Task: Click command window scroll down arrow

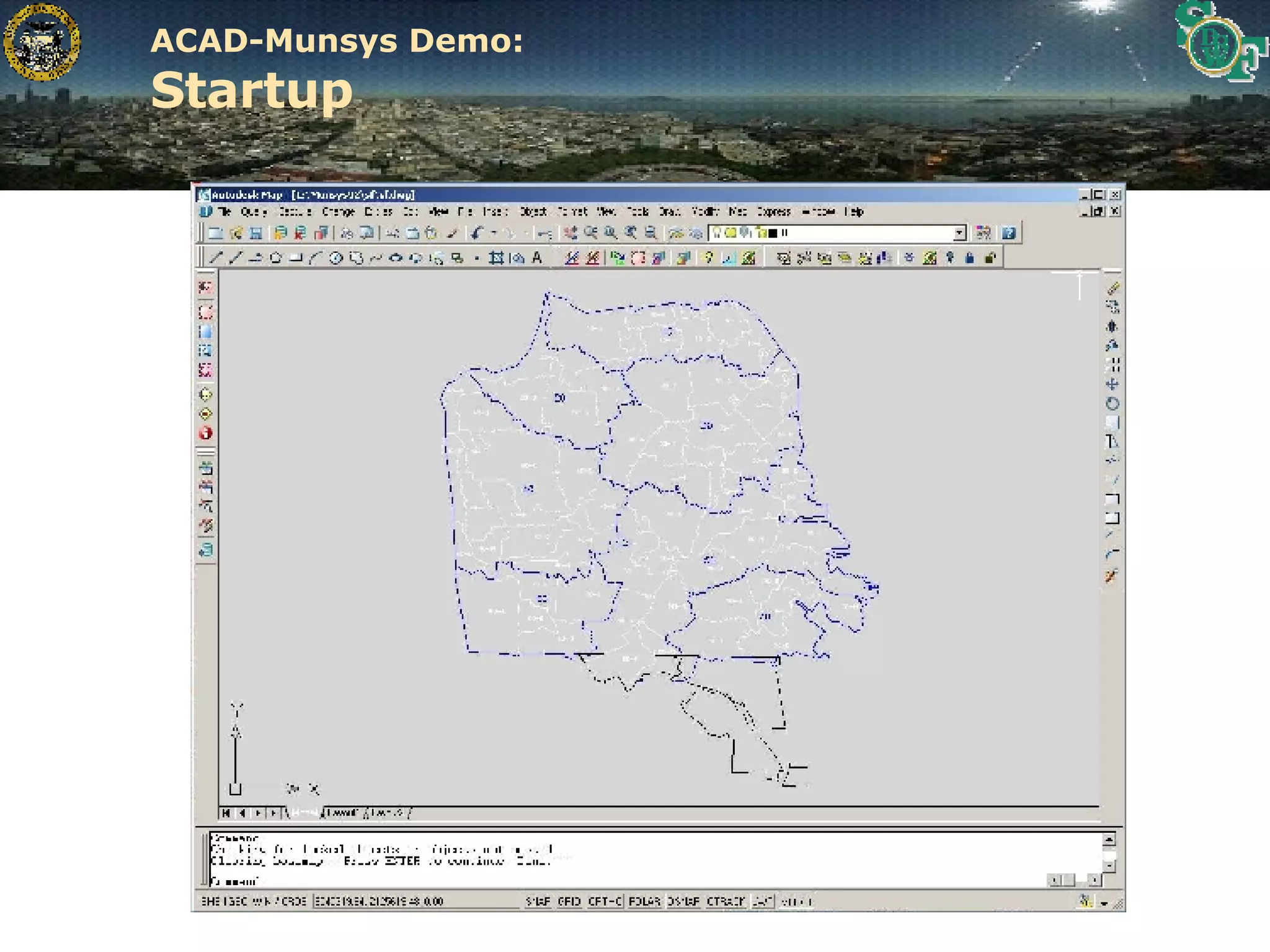Action: (1109, 865)
